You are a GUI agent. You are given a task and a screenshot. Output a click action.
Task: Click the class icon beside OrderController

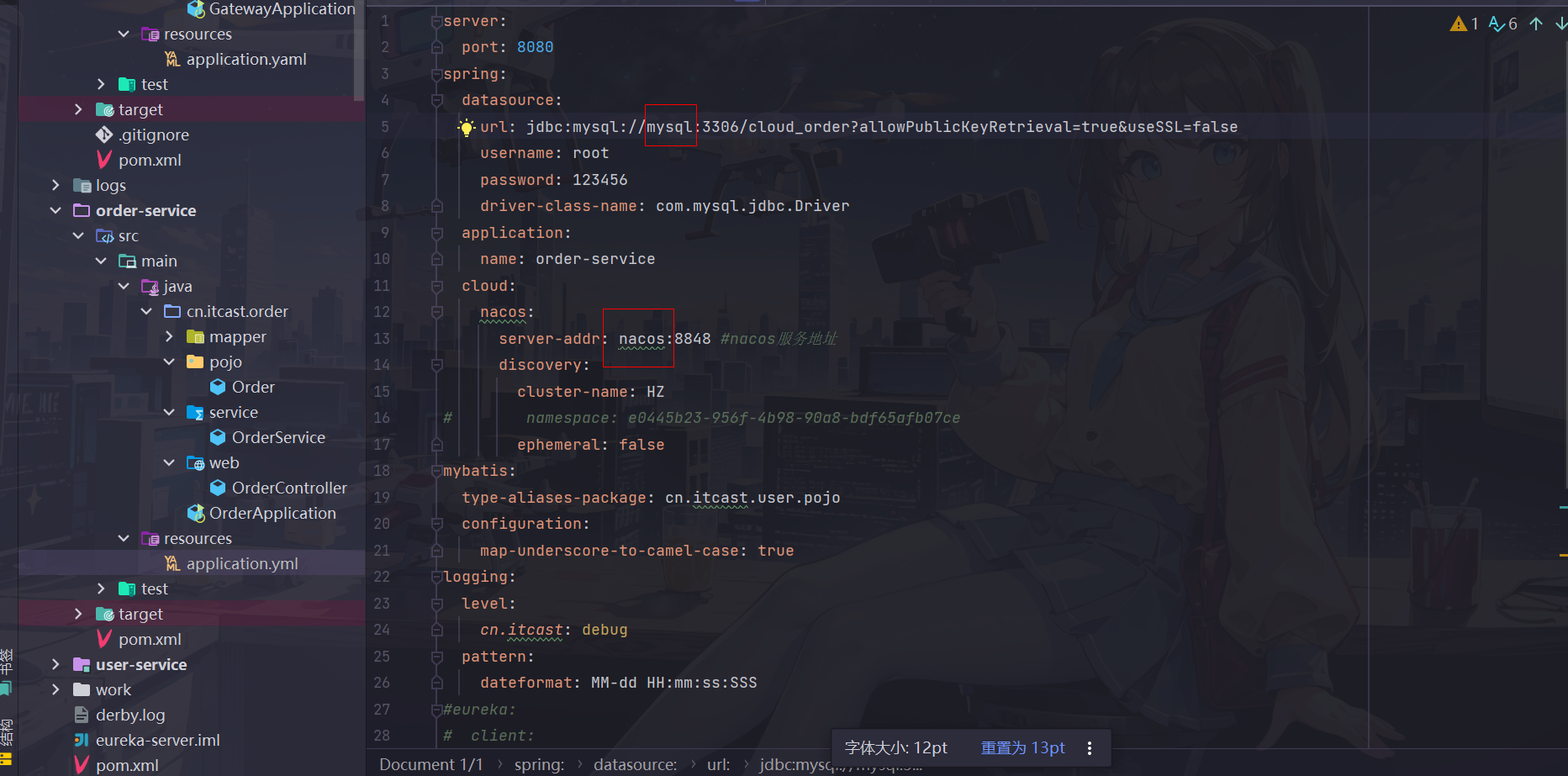click(218, 488)
